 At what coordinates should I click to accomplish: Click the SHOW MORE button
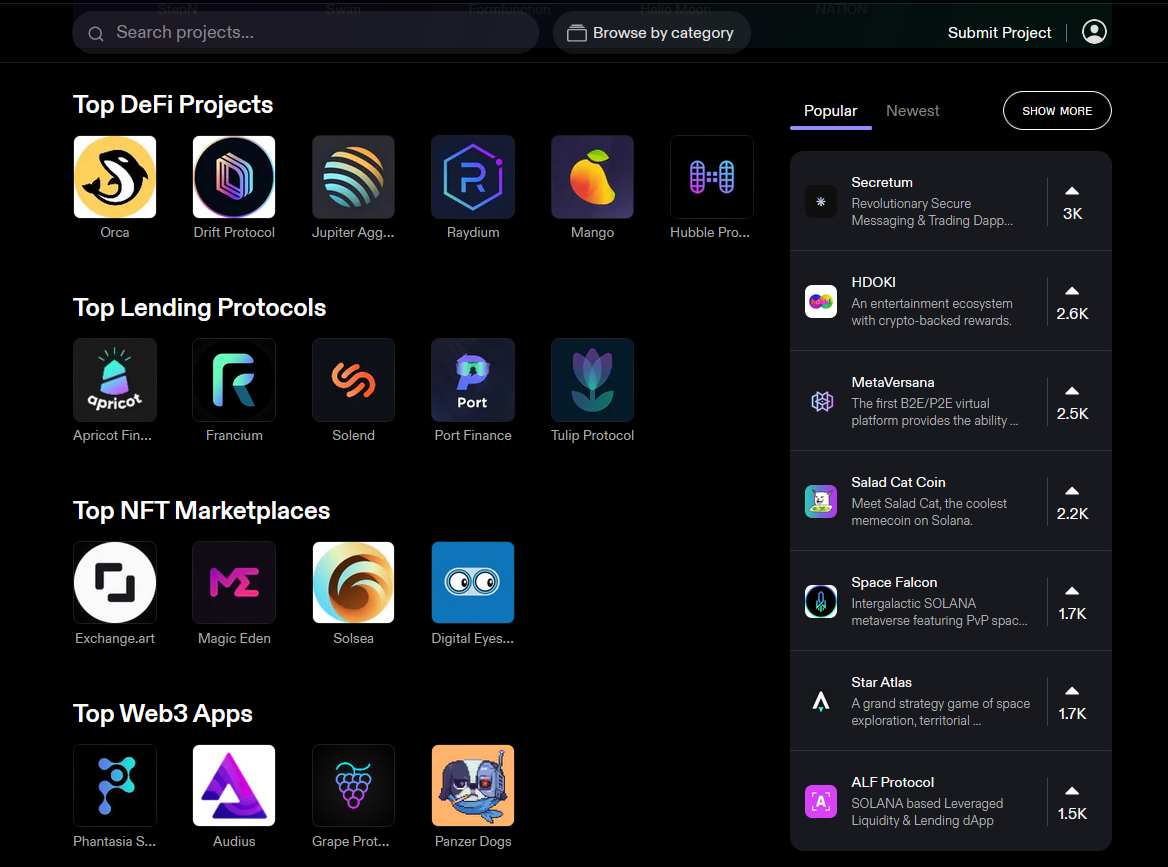(1057, 111)
